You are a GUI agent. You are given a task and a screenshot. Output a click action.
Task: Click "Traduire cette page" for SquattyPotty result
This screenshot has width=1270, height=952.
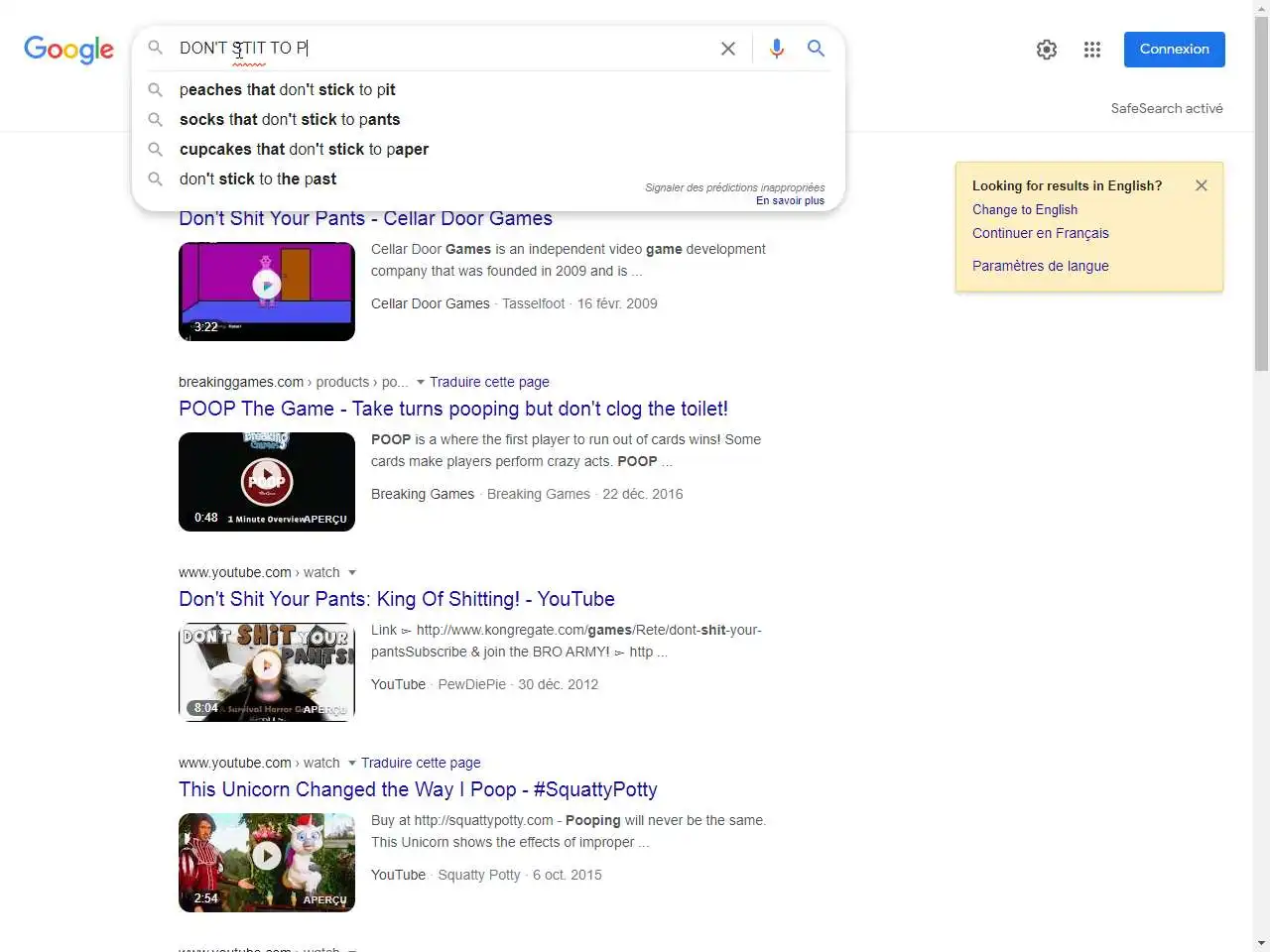(x=421, y=763)
